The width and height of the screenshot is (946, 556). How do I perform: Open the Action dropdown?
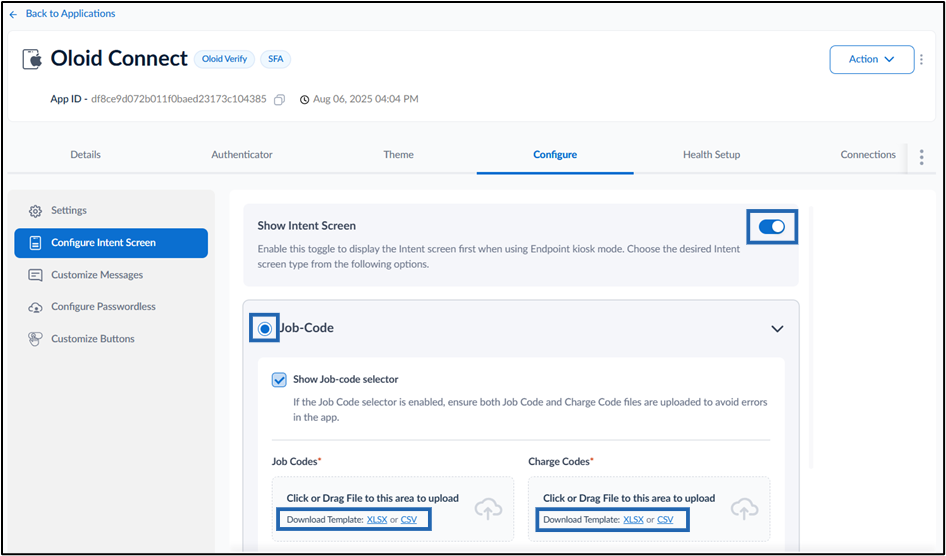[x=872, y=59]
